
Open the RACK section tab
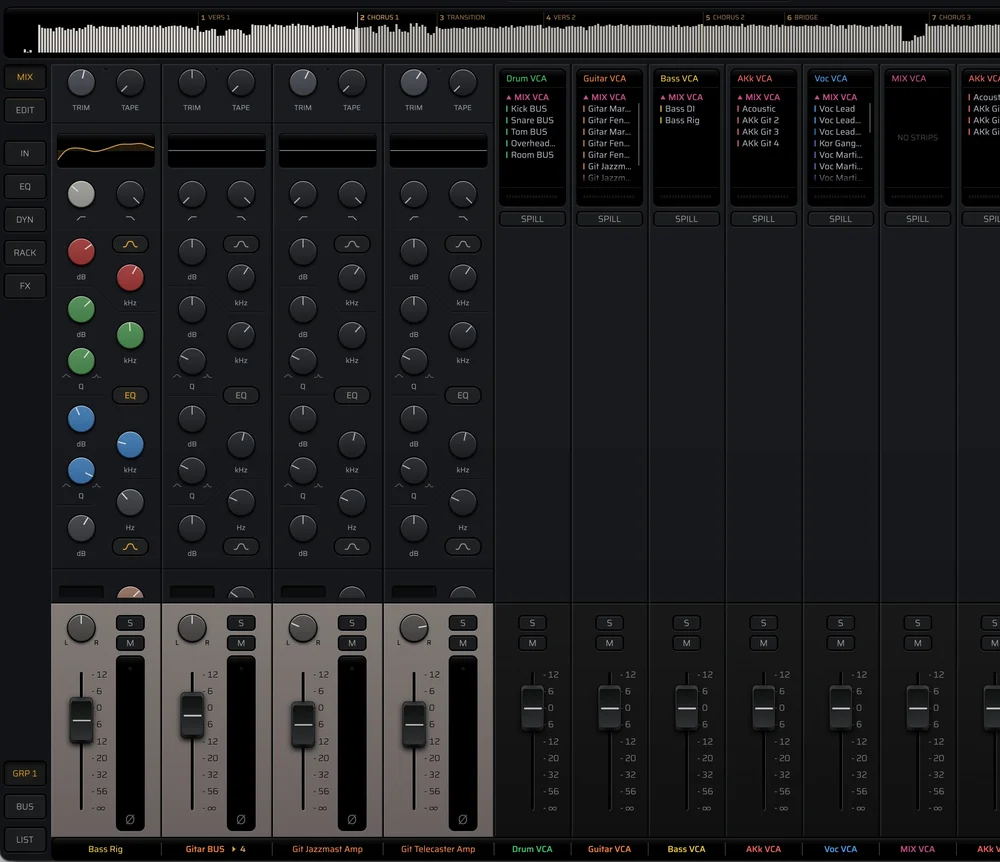(x=25, y=253)
